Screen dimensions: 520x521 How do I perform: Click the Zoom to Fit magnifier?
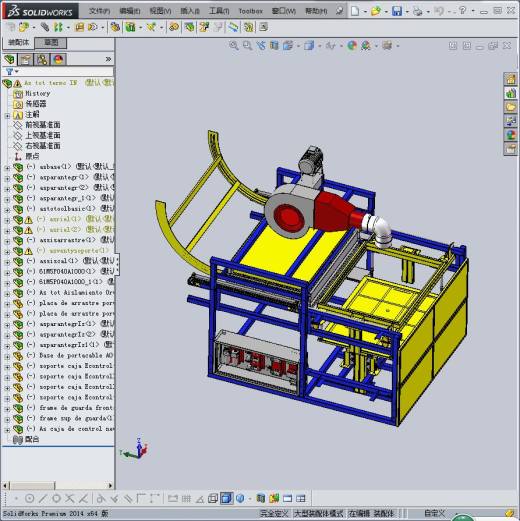234,45
